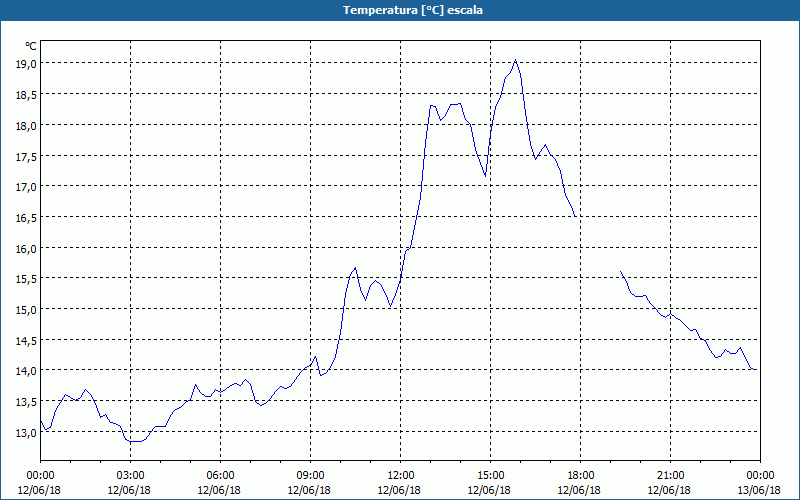
Task: Click the 15,0 y-axis value
Action: coord(27,310)
